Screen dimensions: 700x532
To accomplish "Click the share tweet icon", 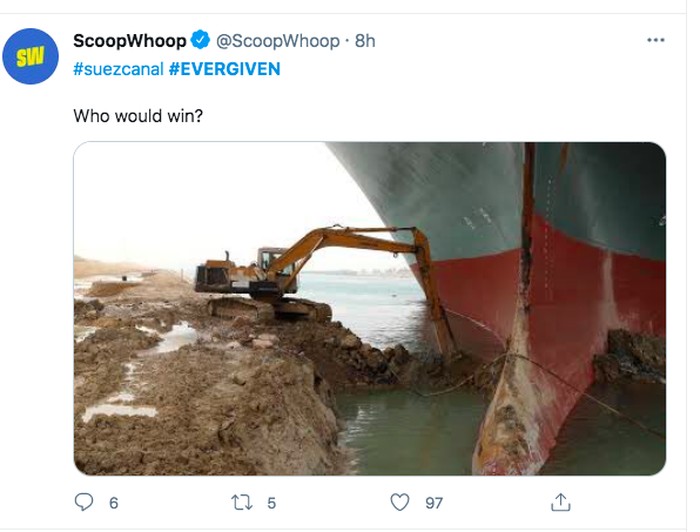I will [x=561, y=502].
